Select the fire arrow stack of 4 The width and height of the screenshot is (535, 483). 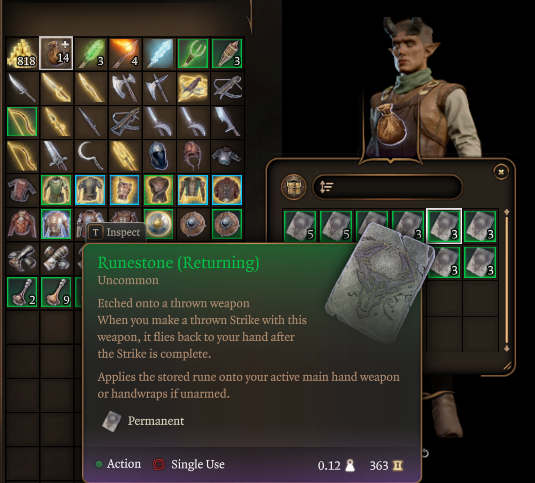125,54
